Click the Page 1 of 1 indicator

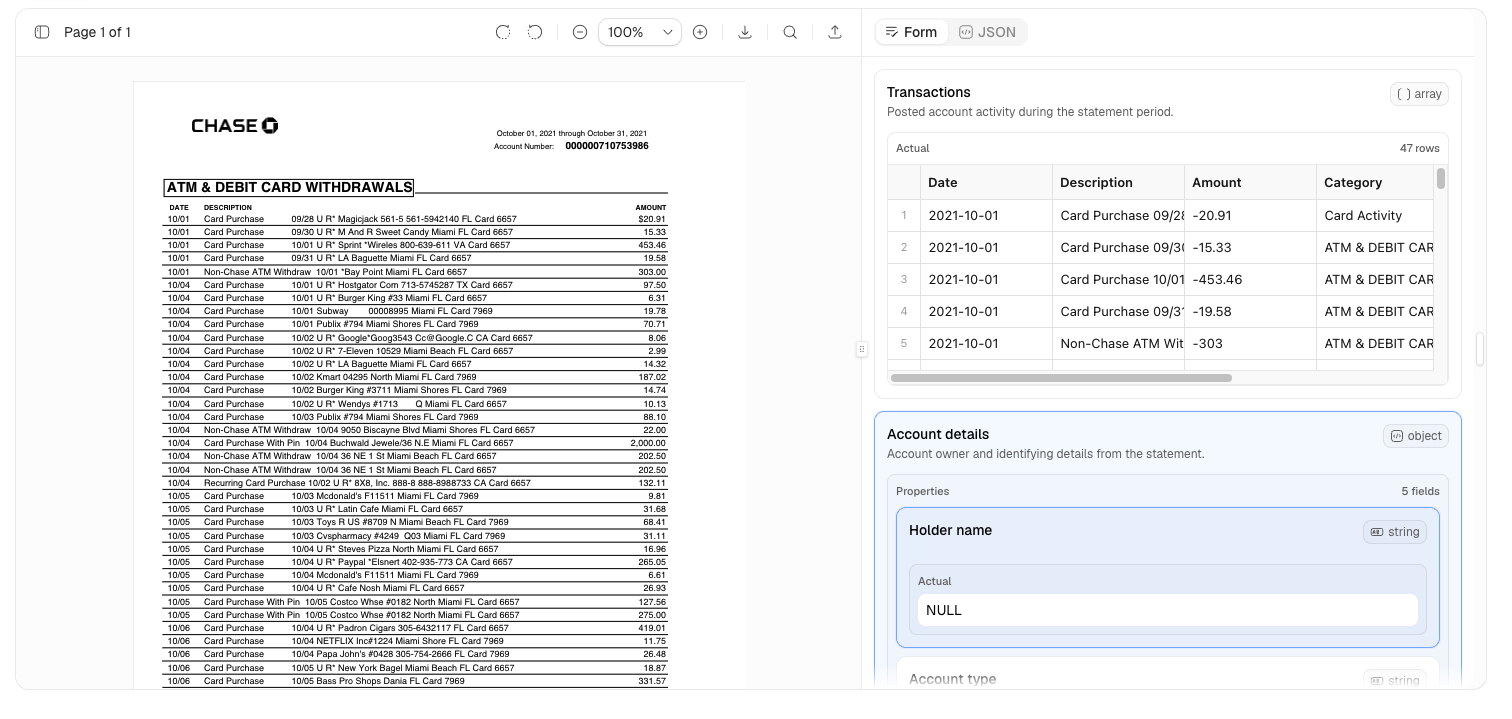[x=97, y=32]
